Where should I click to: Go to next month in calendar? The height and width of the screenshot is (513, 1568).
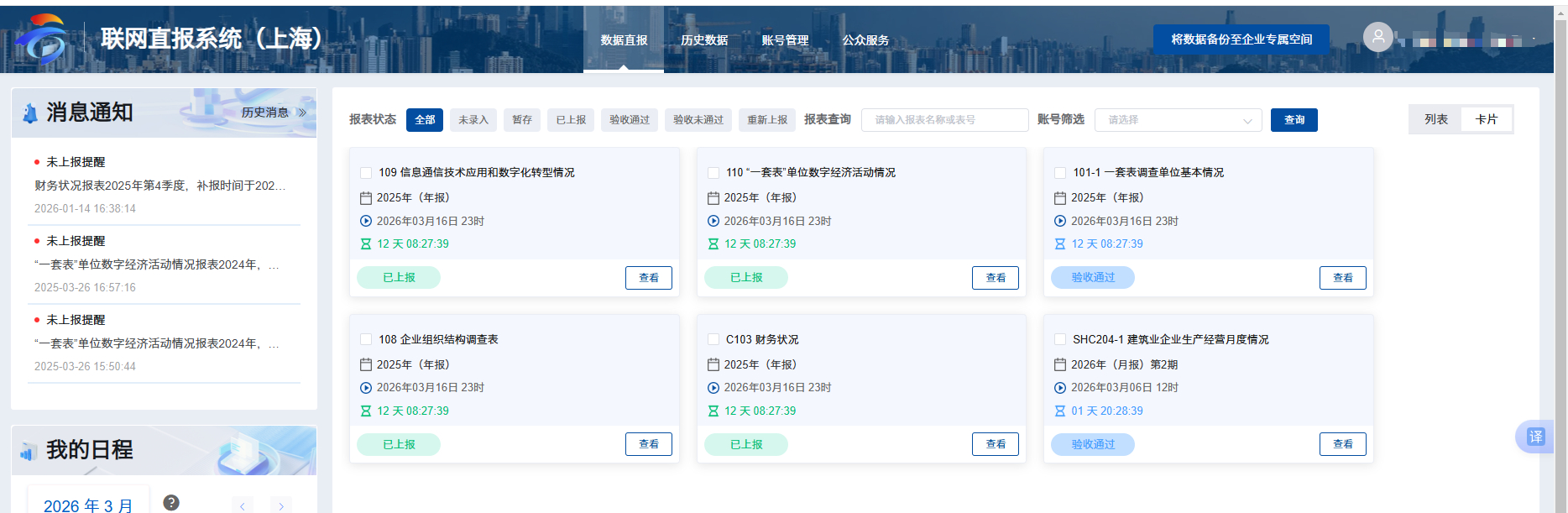pyautogui.click(x=281, y=505)
